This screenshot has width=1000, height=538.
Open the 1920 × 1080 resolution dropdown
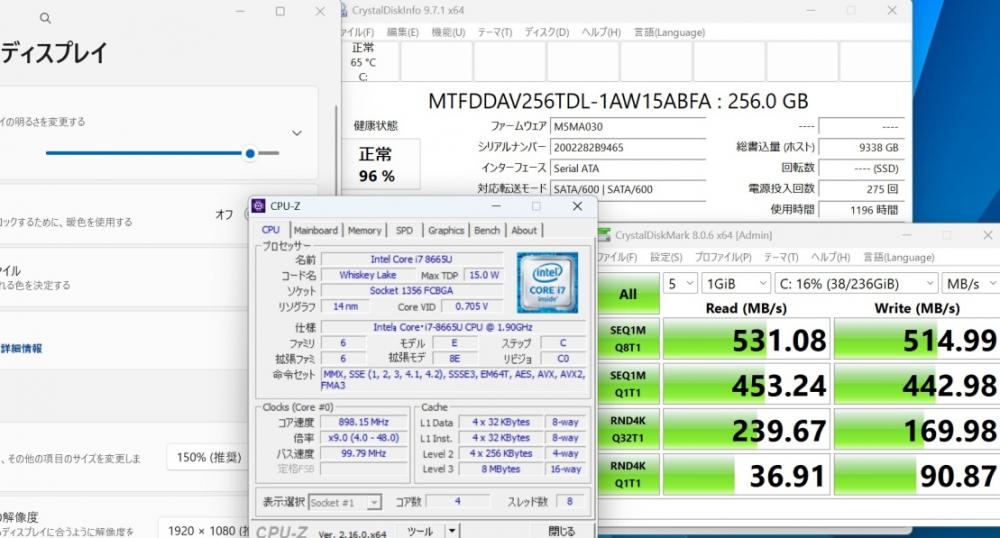click(x=204, y=530)
